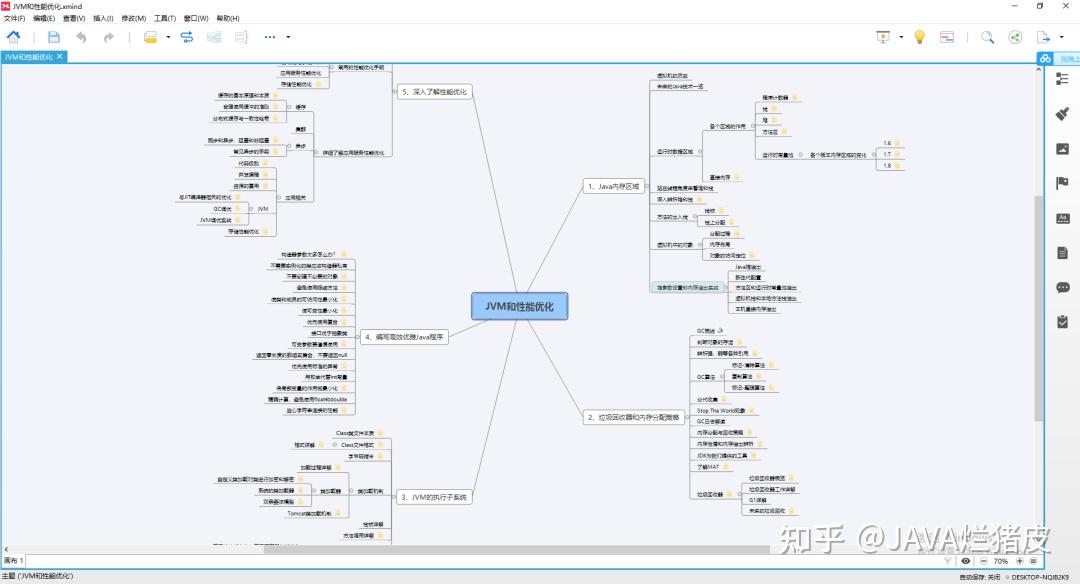
Task: Toggle the filter funnel icon
Action: coord(948,561)
